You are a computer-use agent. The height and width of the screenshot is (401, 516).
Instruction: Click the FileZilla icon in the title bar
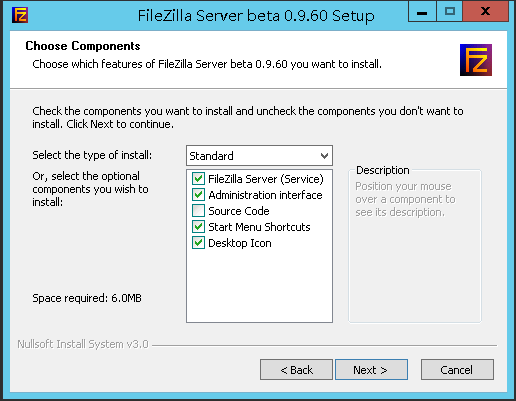(20, 15)
